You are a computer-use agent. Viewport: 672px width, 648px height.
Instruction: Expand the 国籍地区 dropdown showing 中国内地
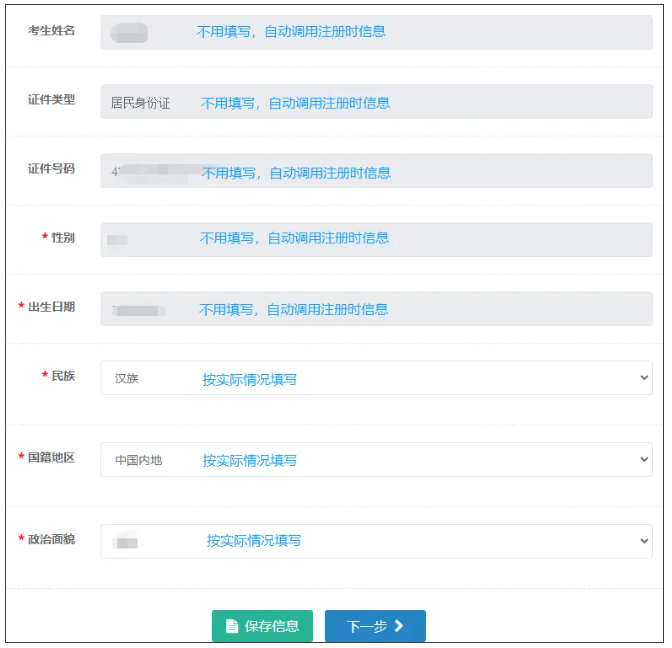(x=376, y=460)
